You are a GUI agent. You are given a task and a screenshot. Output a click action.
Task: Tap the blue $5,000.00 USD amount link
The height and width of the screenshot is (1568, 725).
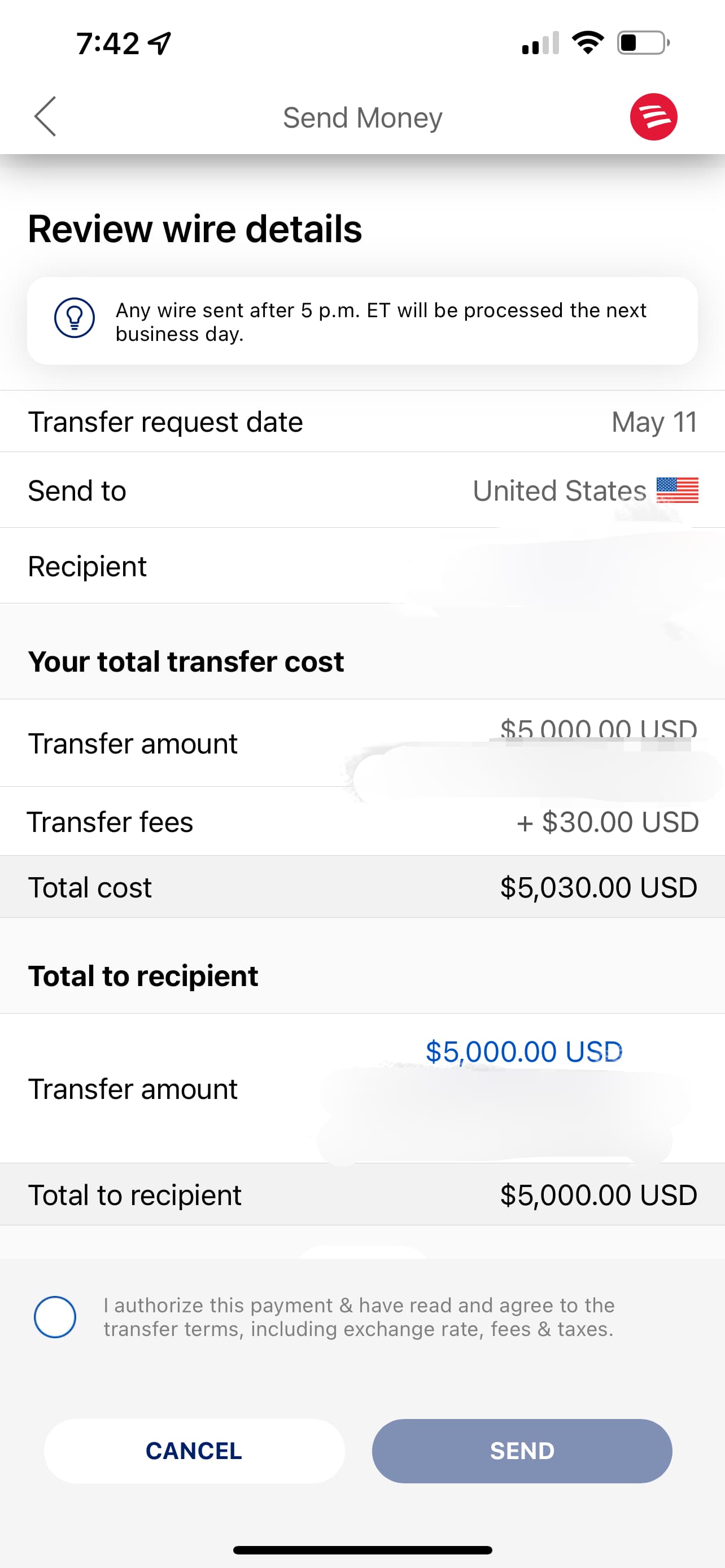pos(523,1051)
